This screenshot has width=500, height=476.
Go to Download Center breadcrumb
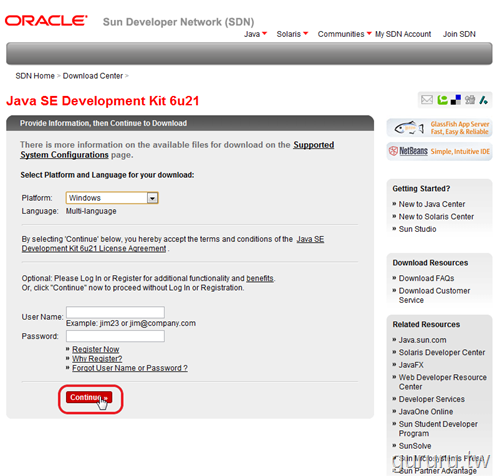point(93,76)
